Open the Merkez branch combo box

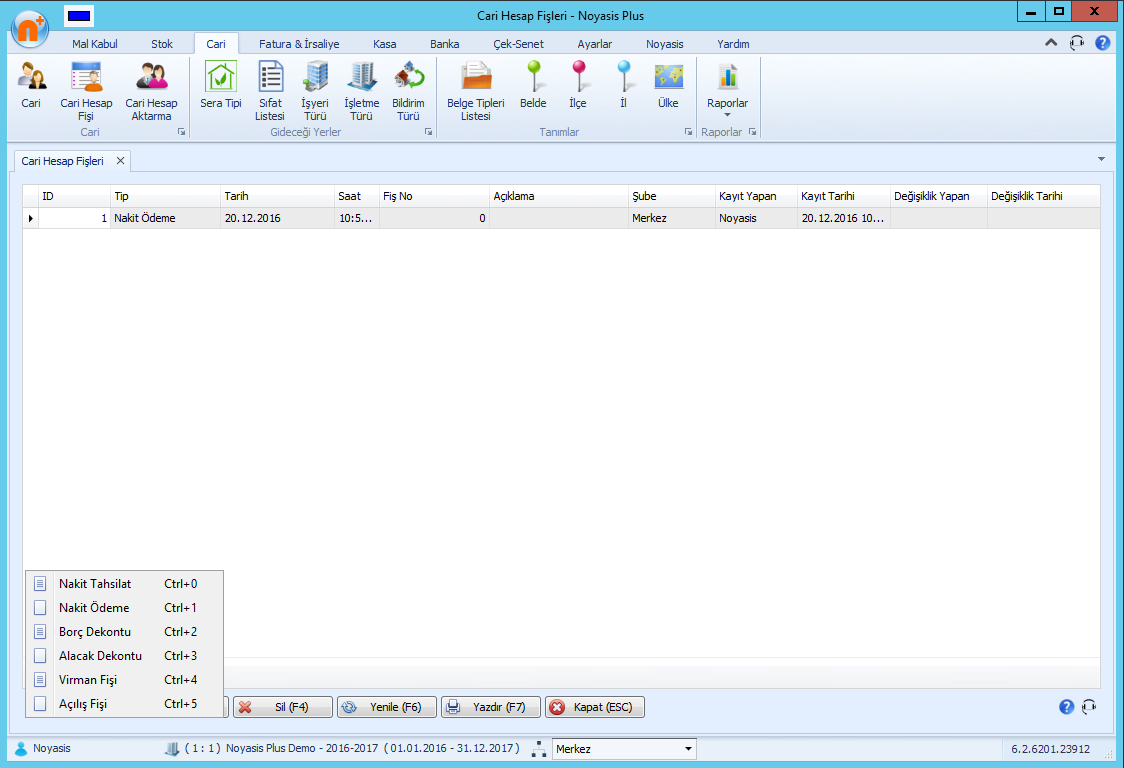tap(624, 749)
